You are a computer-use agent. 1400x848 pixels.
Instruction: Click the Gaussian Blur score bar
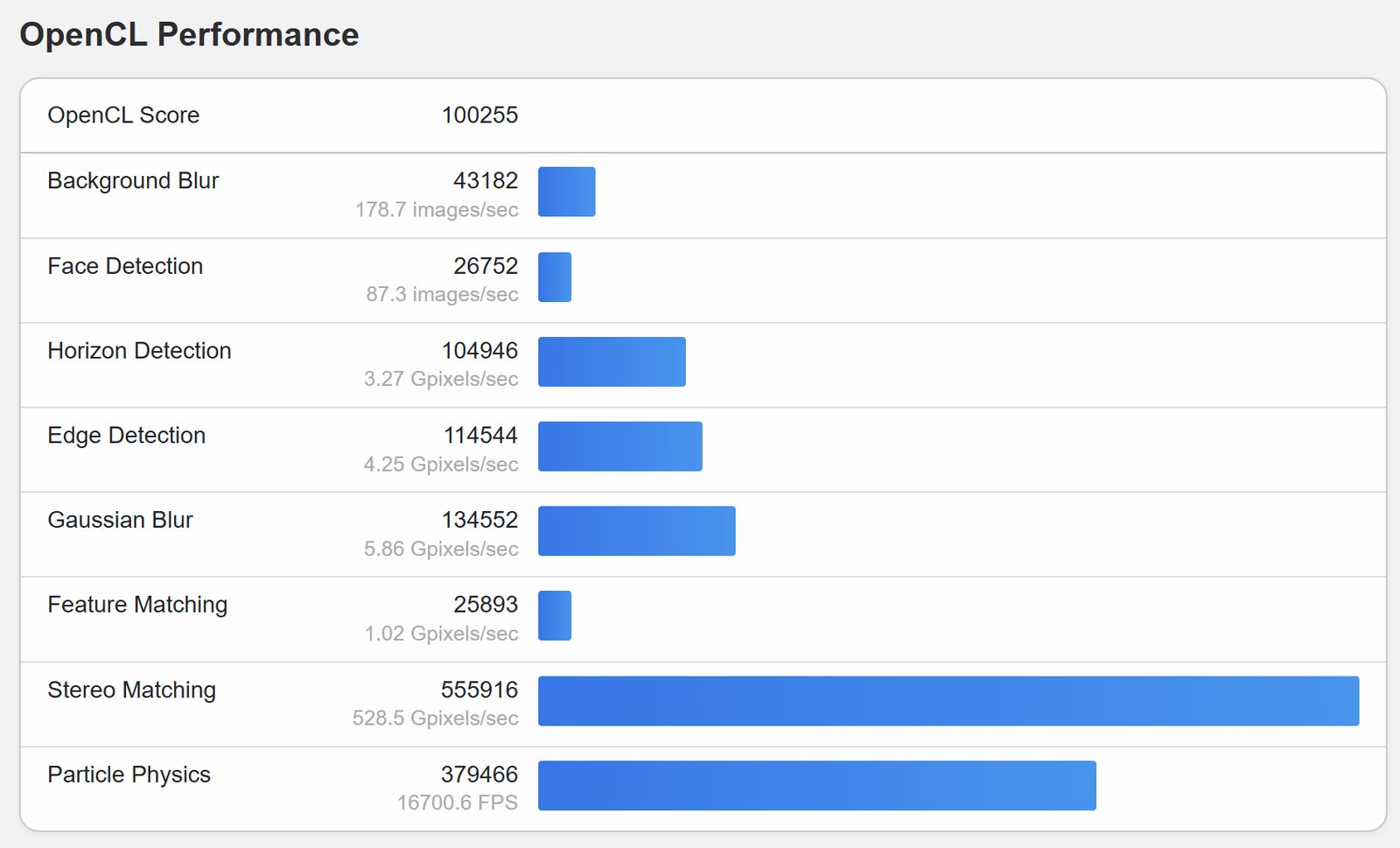[x=637, y=531]
